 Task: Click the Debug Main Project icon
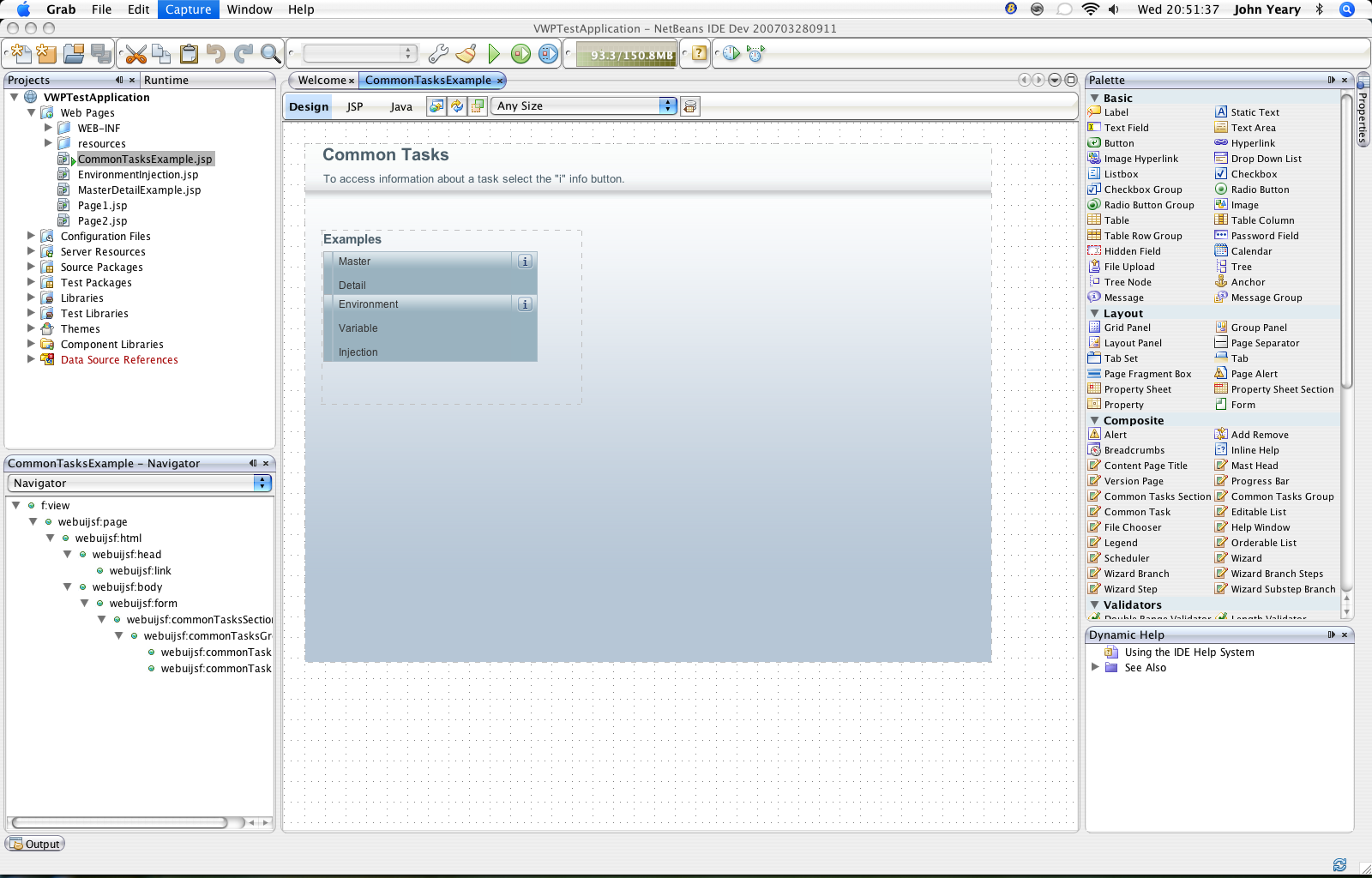(521, 54)
